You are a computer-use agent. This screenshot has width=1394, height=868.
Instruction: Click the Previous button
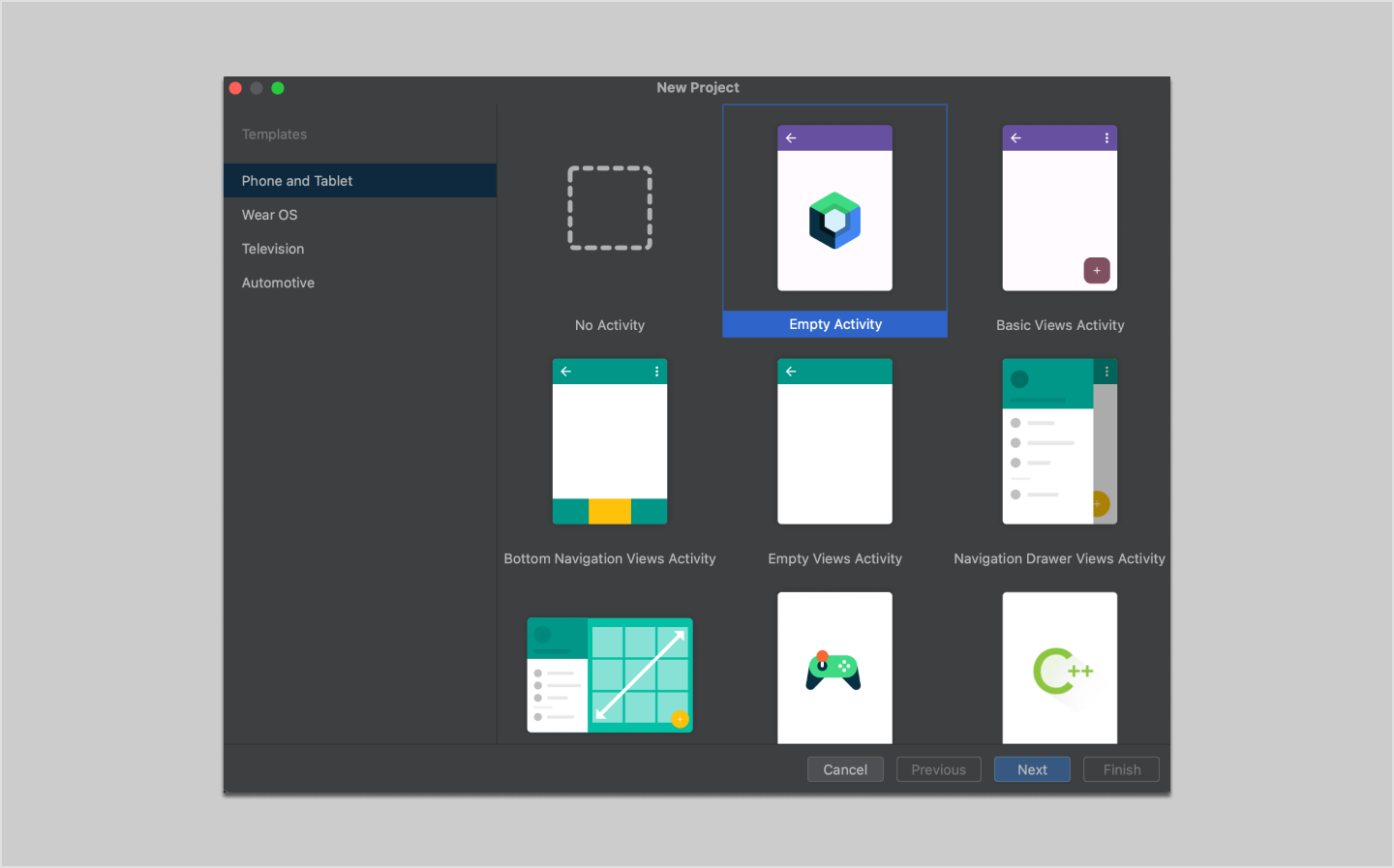click(938, 769)
